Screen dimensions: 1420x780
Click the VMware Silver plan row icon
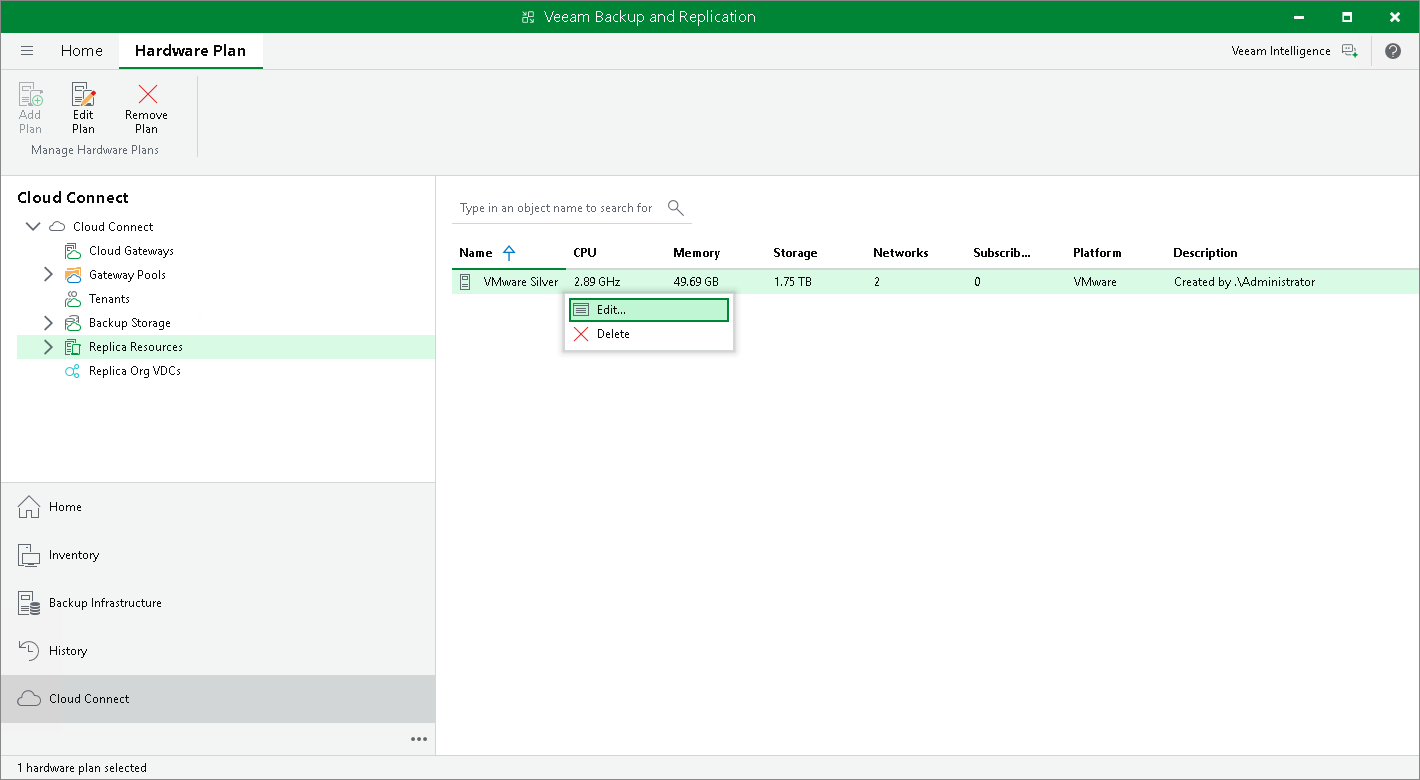coord(465,282)
